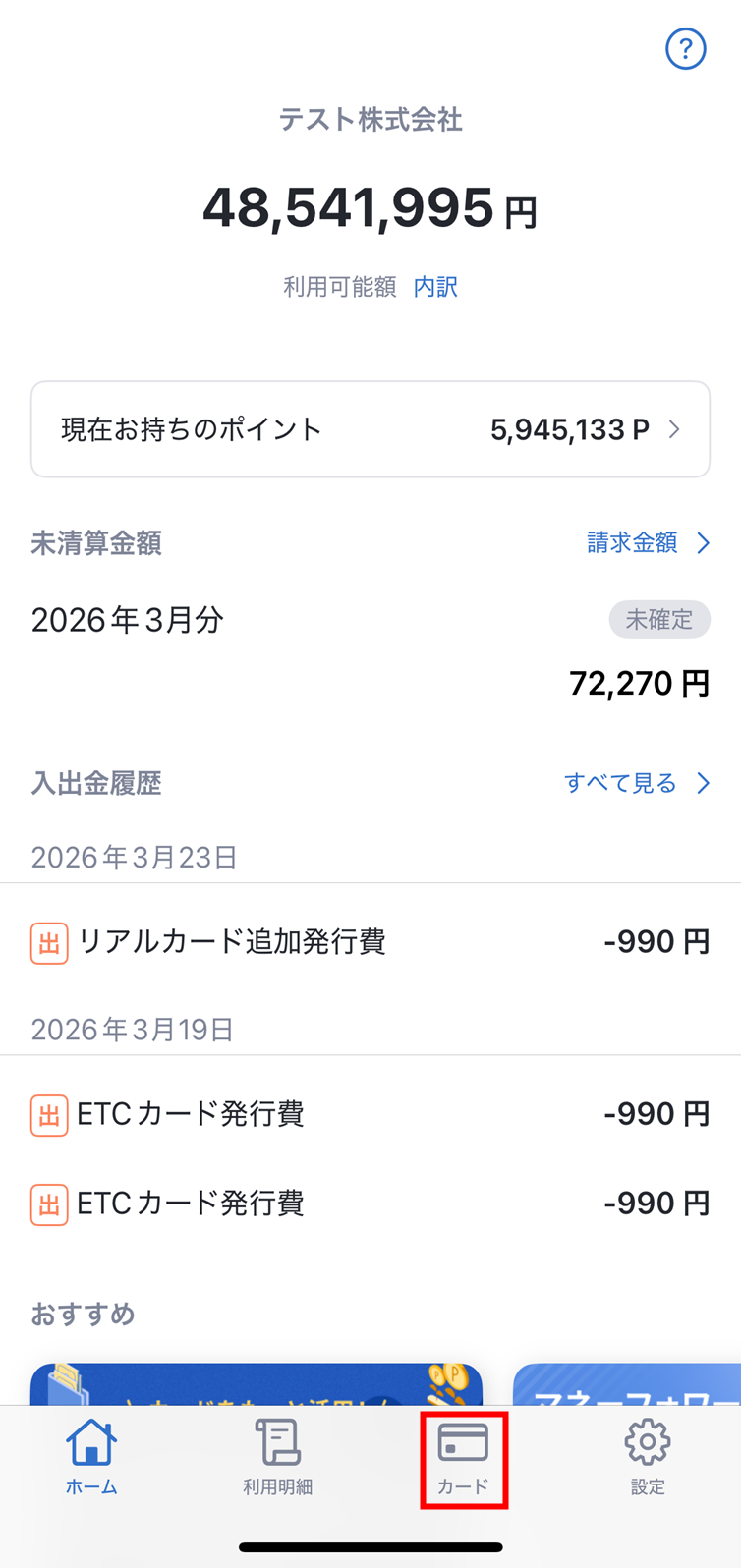Open the 設定 gear icon
Screen dimensions: 742x1568
(x=648, y=1443)
